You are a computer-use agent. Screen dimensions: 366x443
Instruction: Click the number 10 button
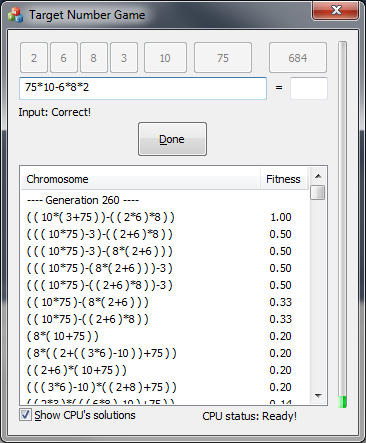click(165, 58)
